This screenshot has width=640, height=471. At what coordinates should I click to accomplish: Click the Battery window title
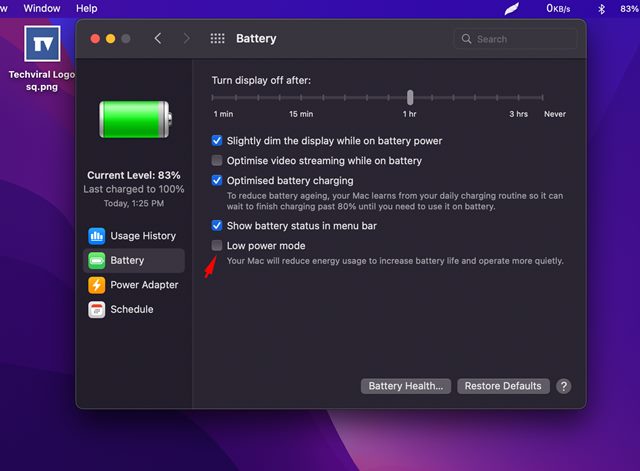pos(256,39)
